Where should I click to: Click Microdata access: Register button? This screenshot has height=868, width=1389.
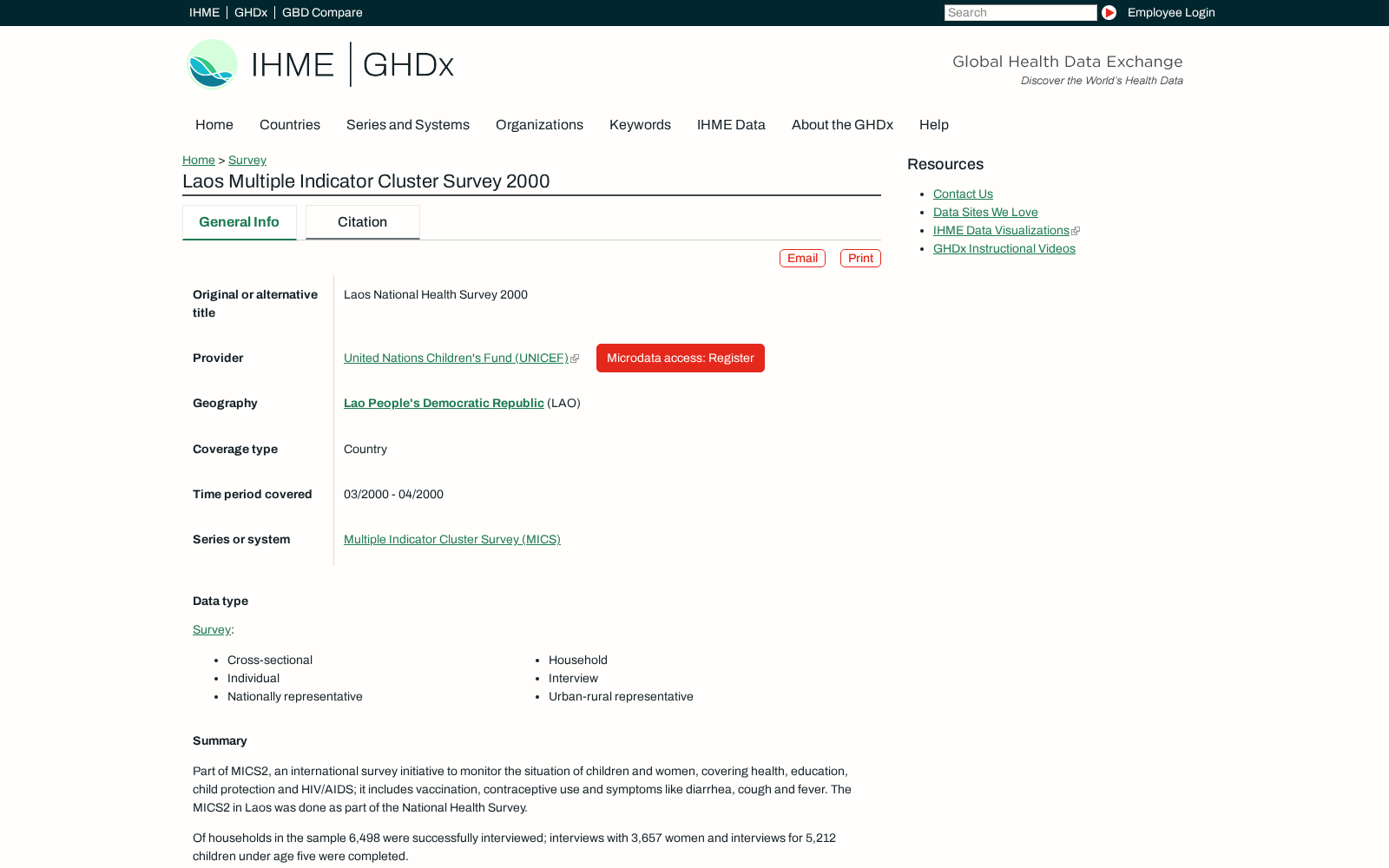[x=681, y=358]
